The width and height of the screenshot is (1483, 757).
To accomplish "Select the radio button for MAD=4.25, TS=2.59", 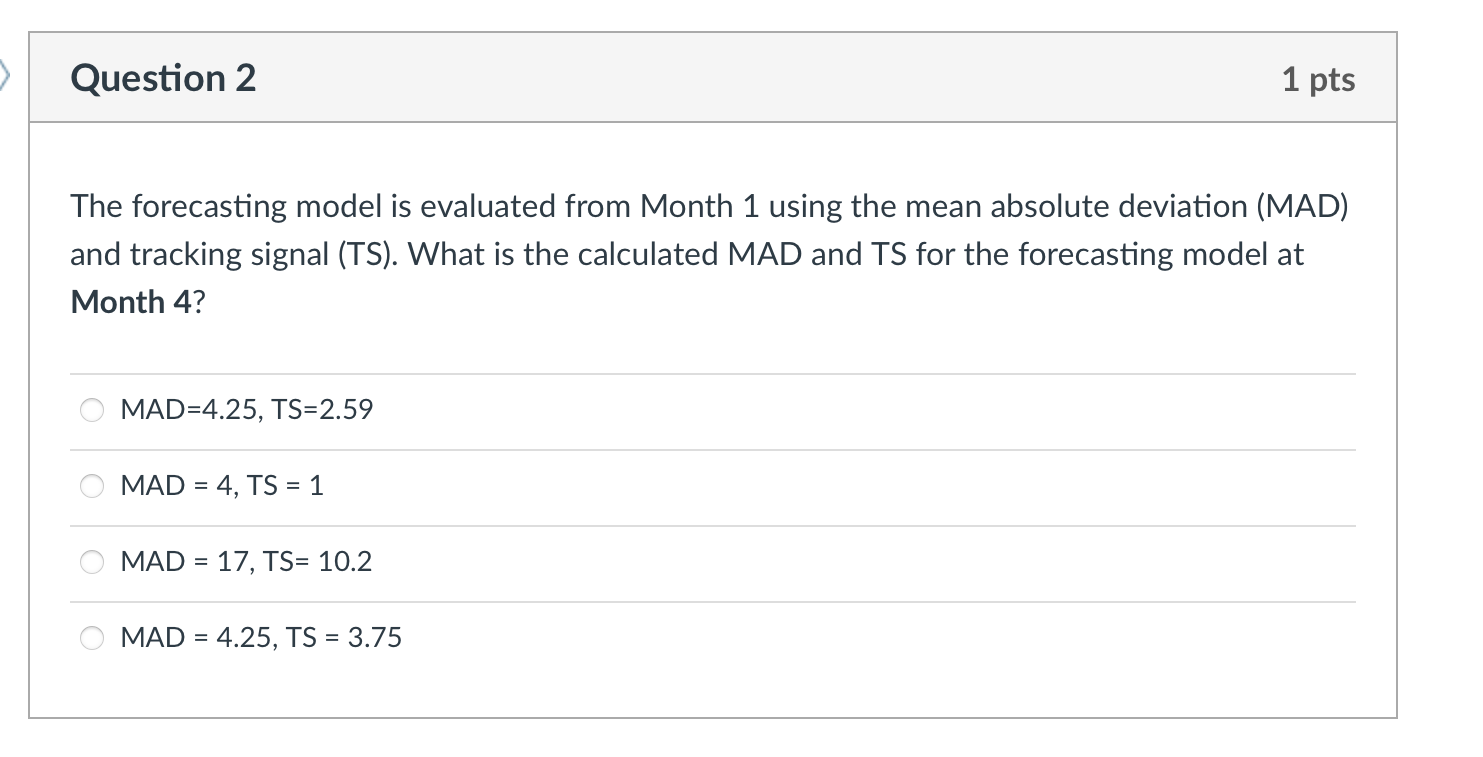I will point(91,409).
